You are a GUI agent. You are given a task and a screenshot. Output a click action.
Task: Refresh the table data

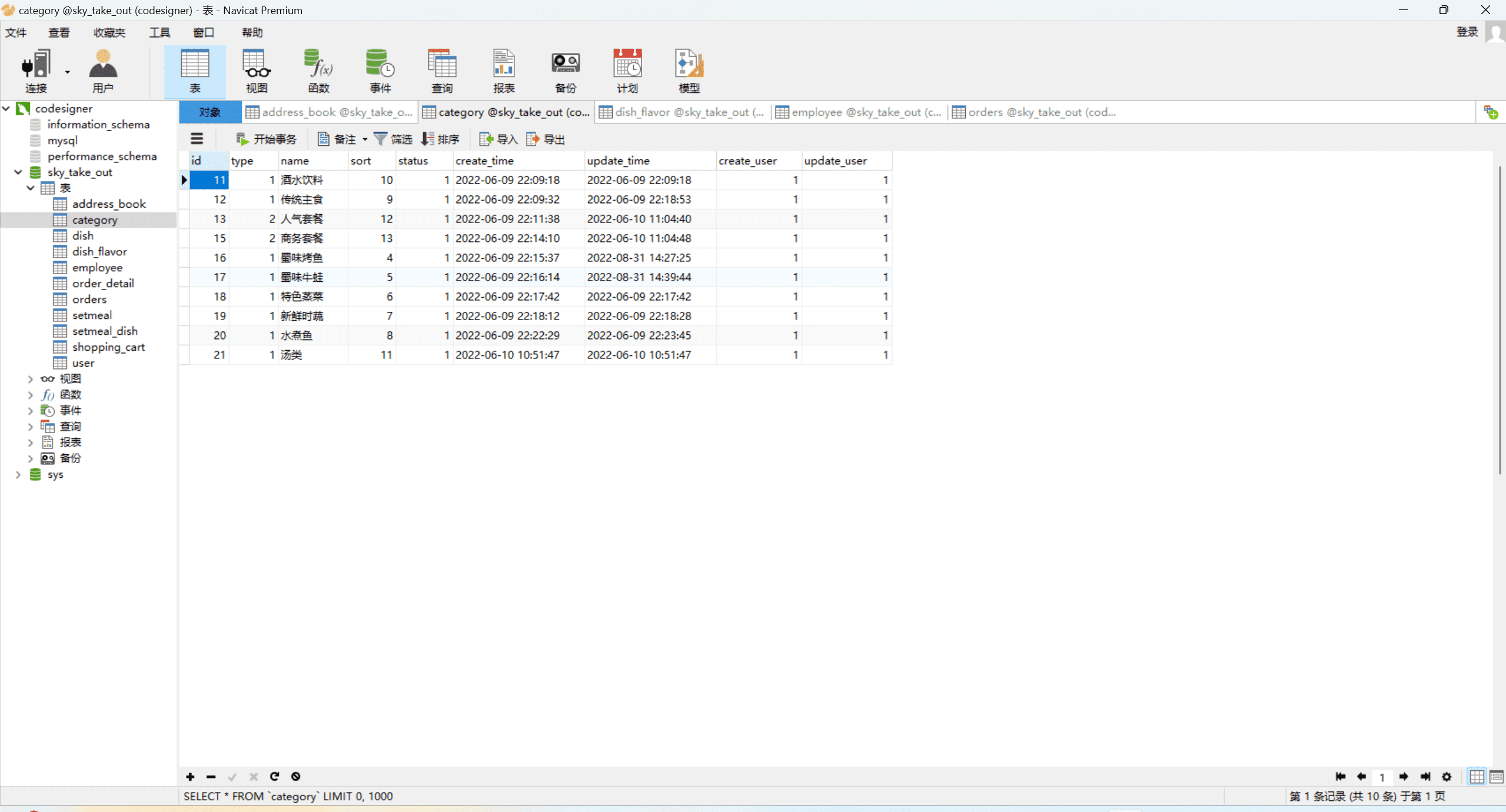[x=274, y=777]
